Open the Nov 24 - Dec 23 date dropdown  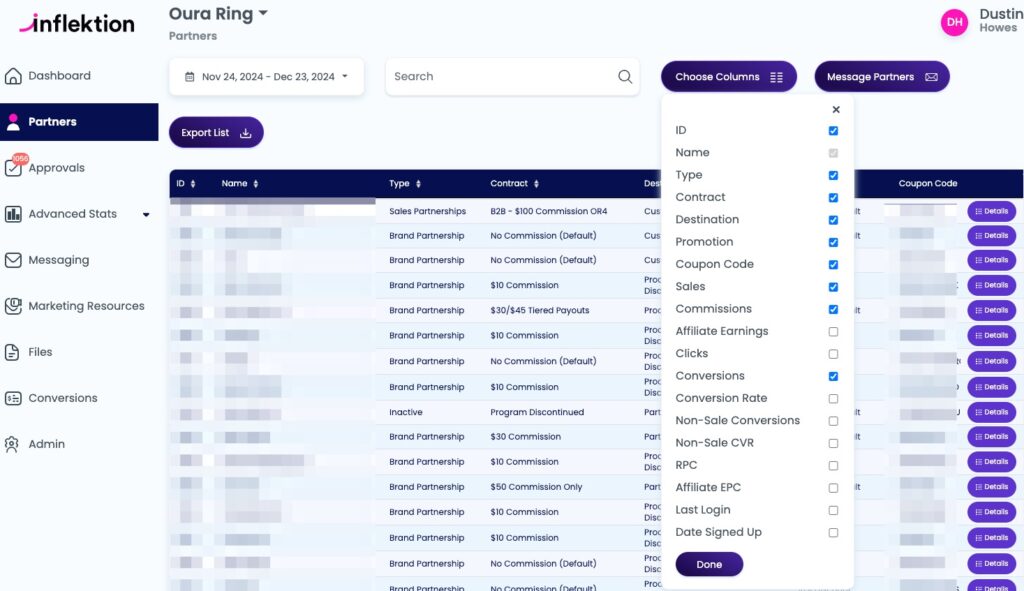[x=266, y=76]
